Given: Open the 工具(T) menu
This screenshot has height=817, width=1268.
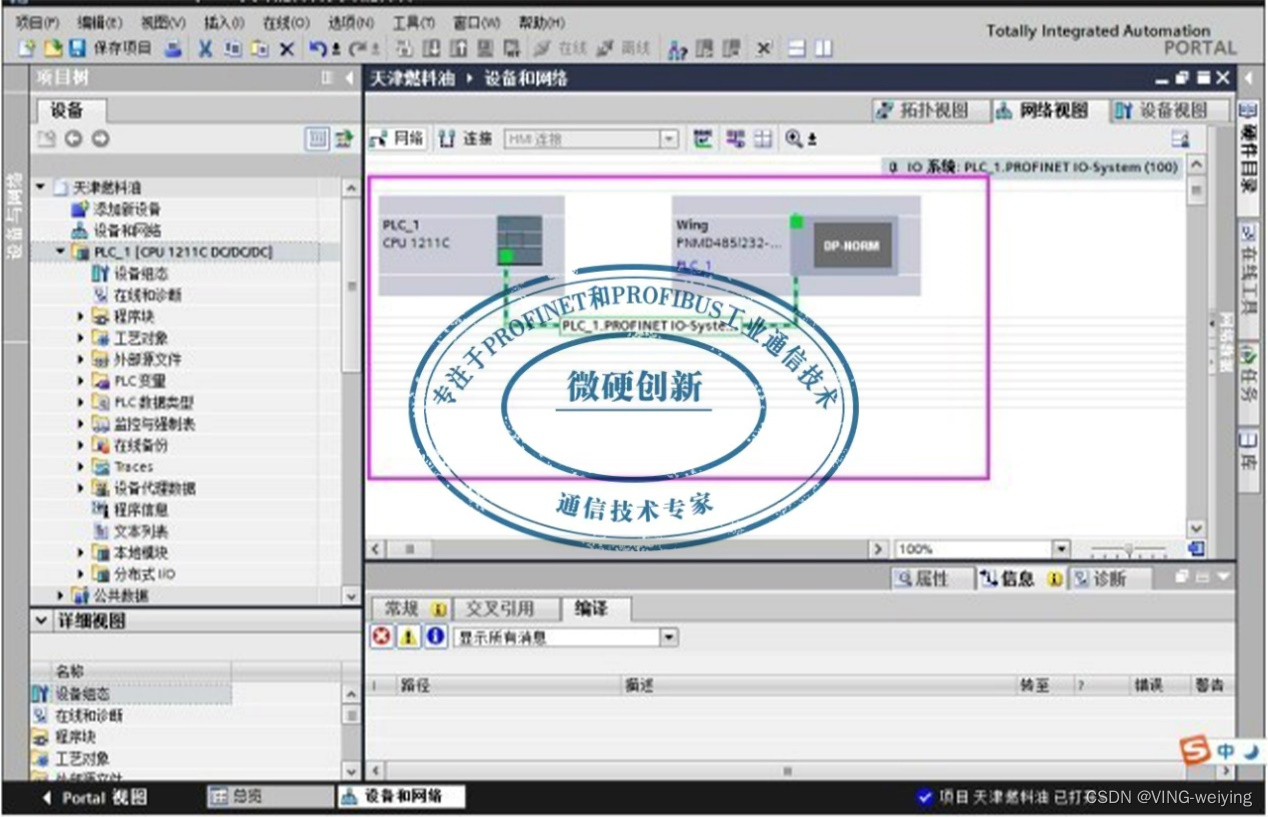Looking at the screenshot, I should coord(414,22).
